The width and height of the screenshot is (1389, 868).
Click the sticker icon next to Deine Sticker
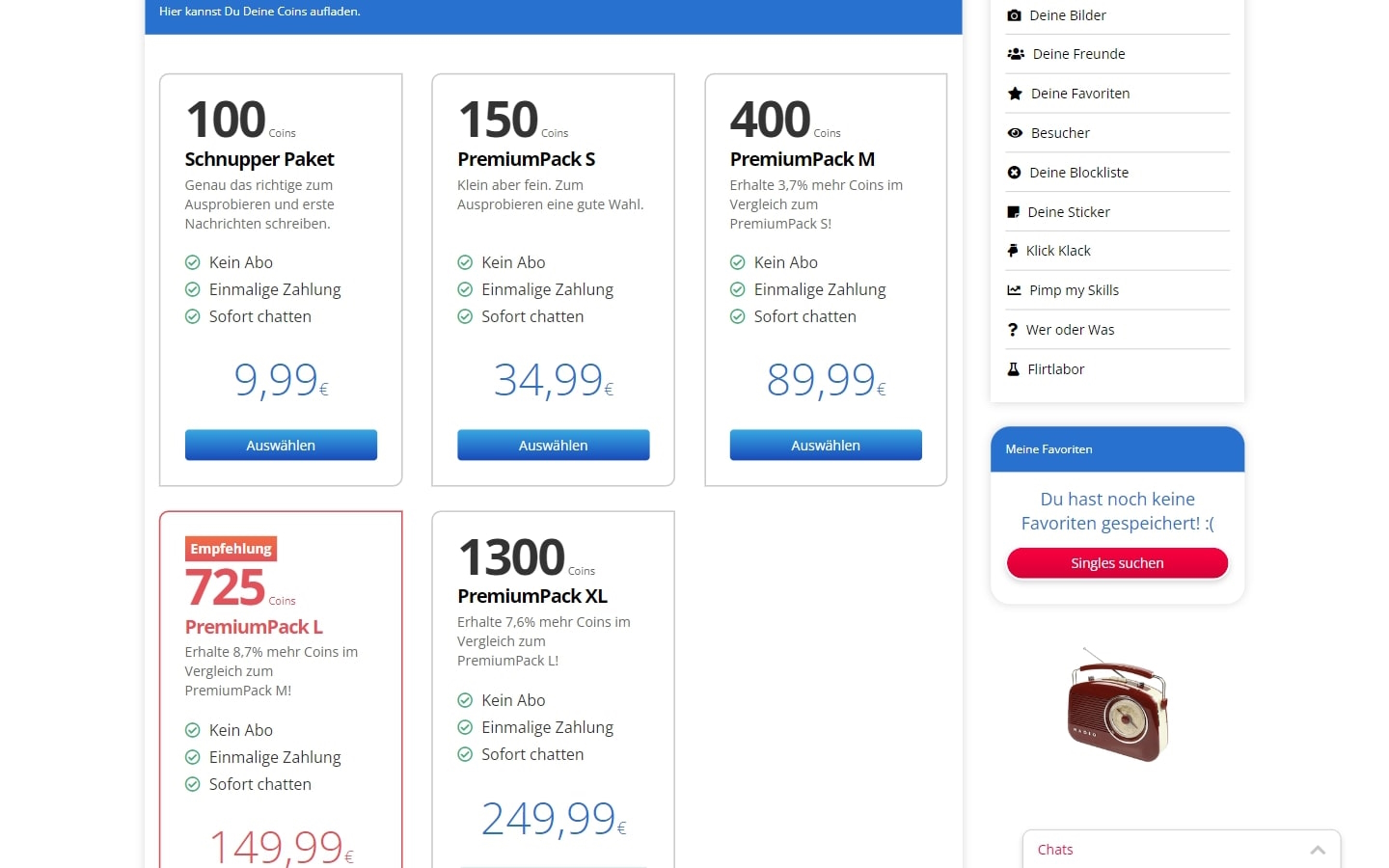tap(1014, 211)
